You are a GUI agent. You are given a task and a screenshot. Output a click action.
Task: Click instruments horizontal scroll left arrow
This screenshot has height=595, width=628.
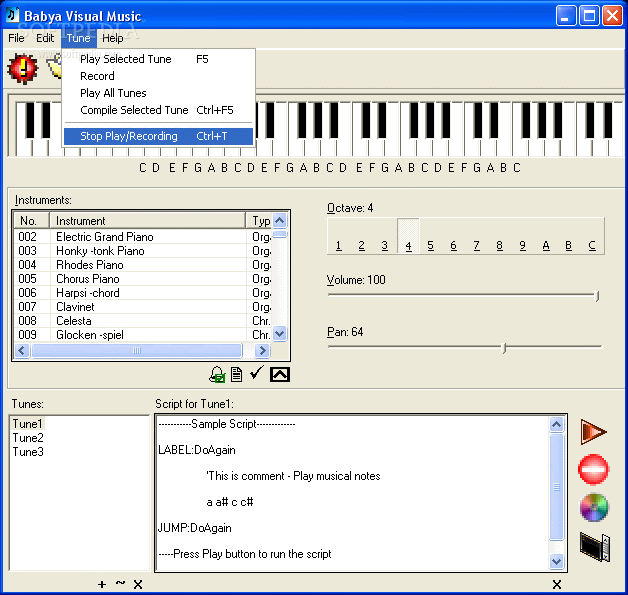click(22, 351)
